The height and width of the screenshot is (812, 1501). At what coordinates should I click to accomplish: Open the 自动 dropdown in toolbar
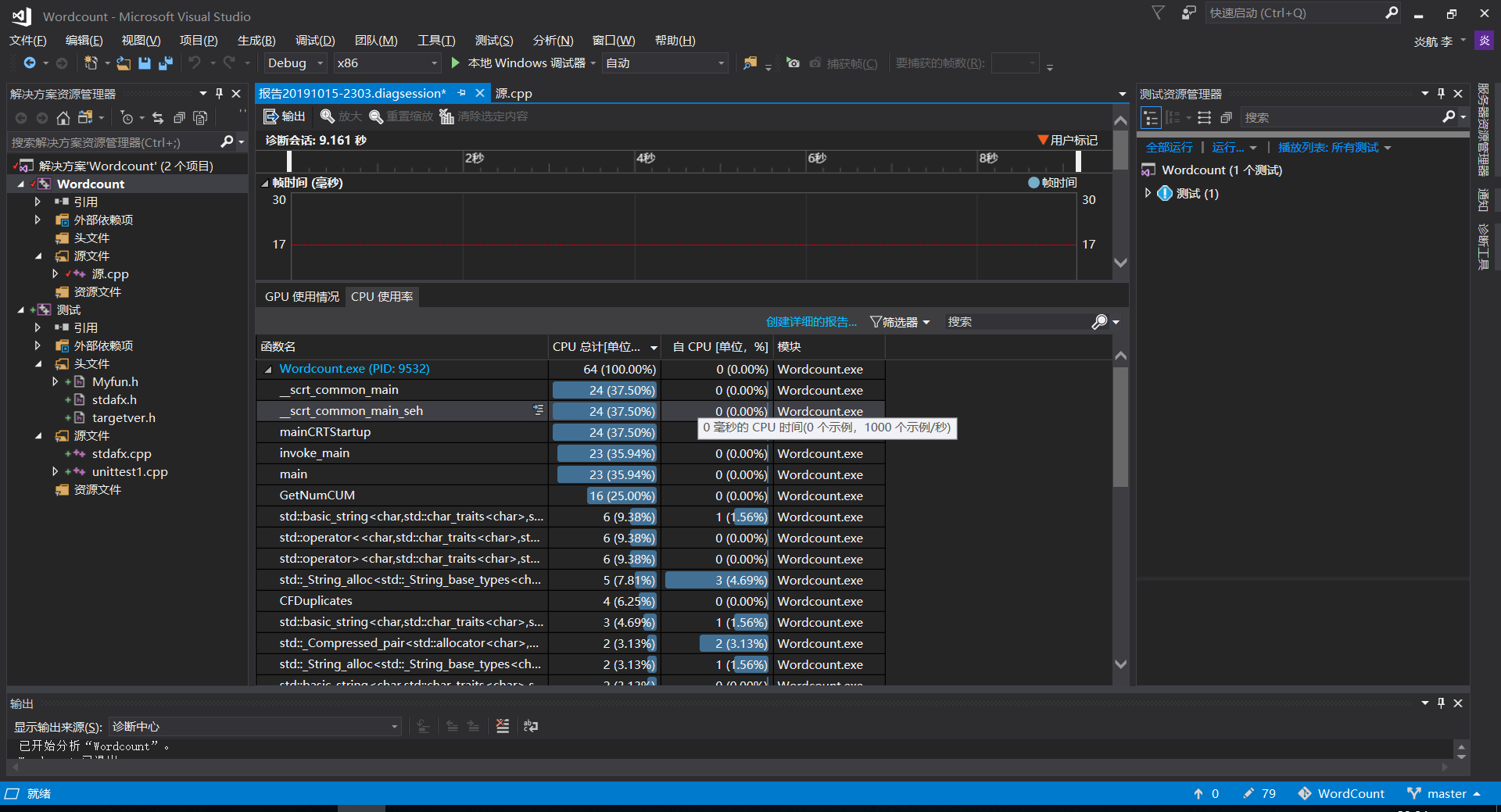[665, 63]
